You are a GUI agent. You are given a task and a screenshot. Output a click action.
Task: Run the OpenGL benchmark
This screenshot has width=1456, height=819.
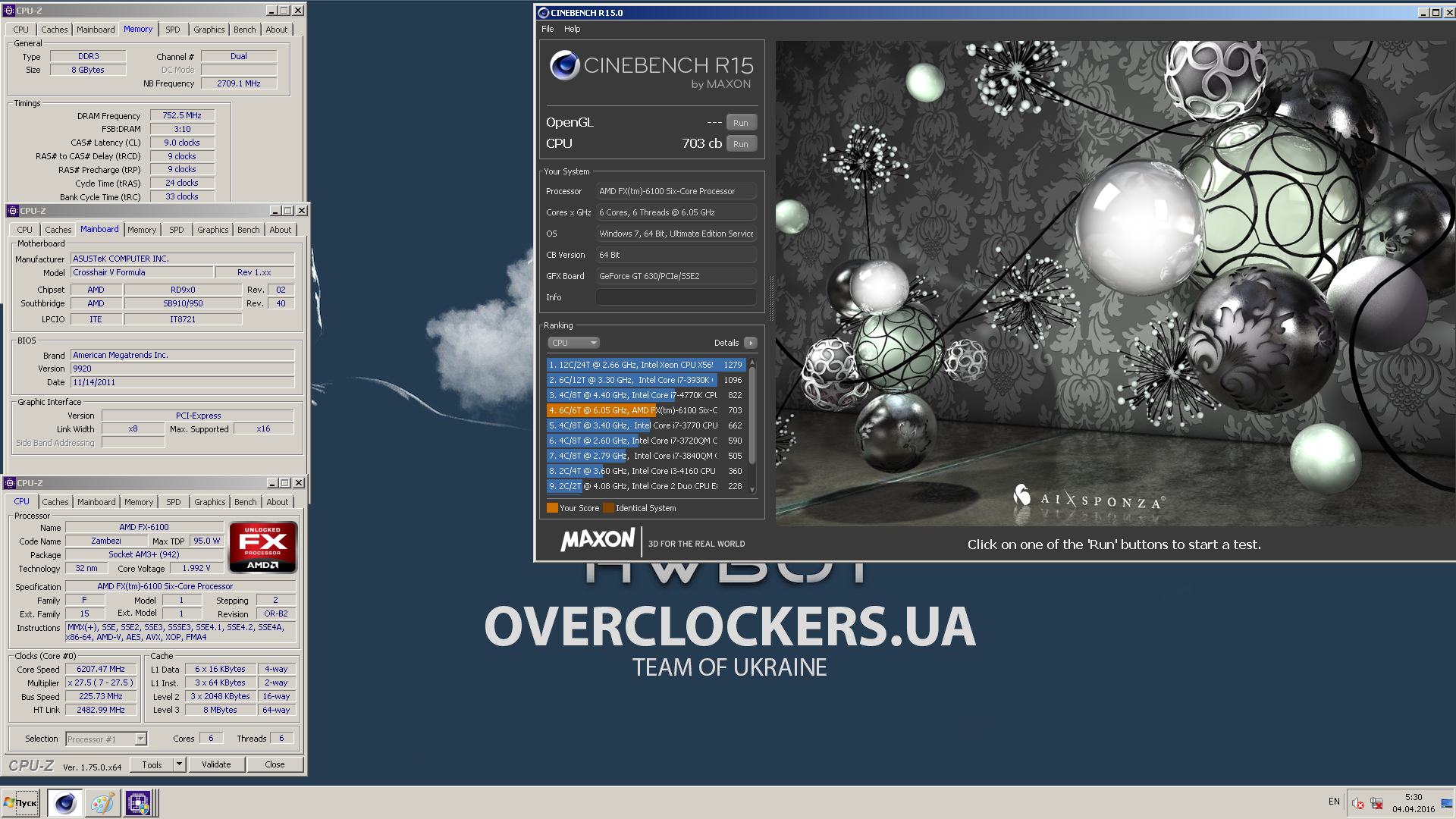coord(741,123)
